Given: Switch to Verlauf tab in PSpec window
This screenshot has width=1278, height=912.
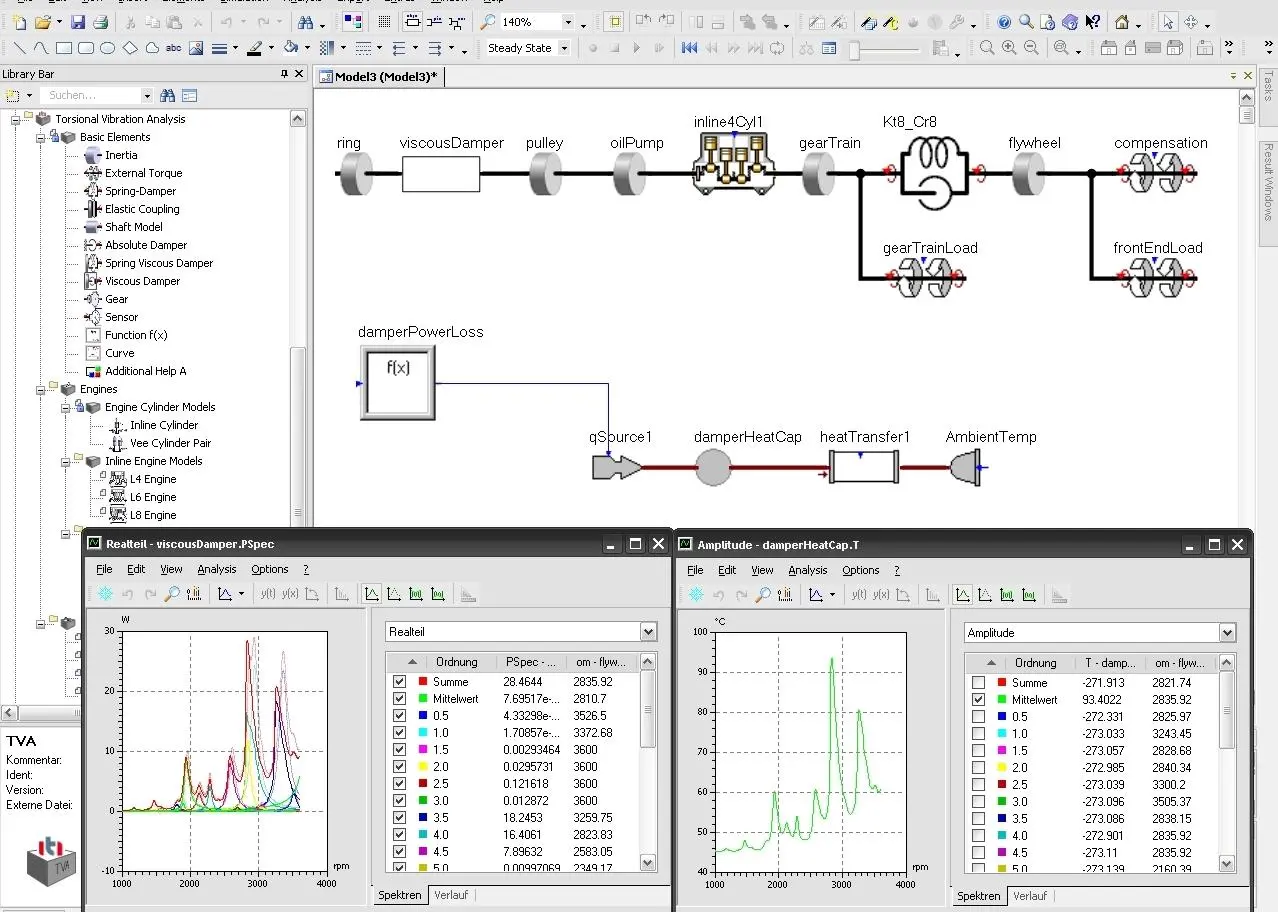Looking at the screenshot, I should tap(451, 895).
